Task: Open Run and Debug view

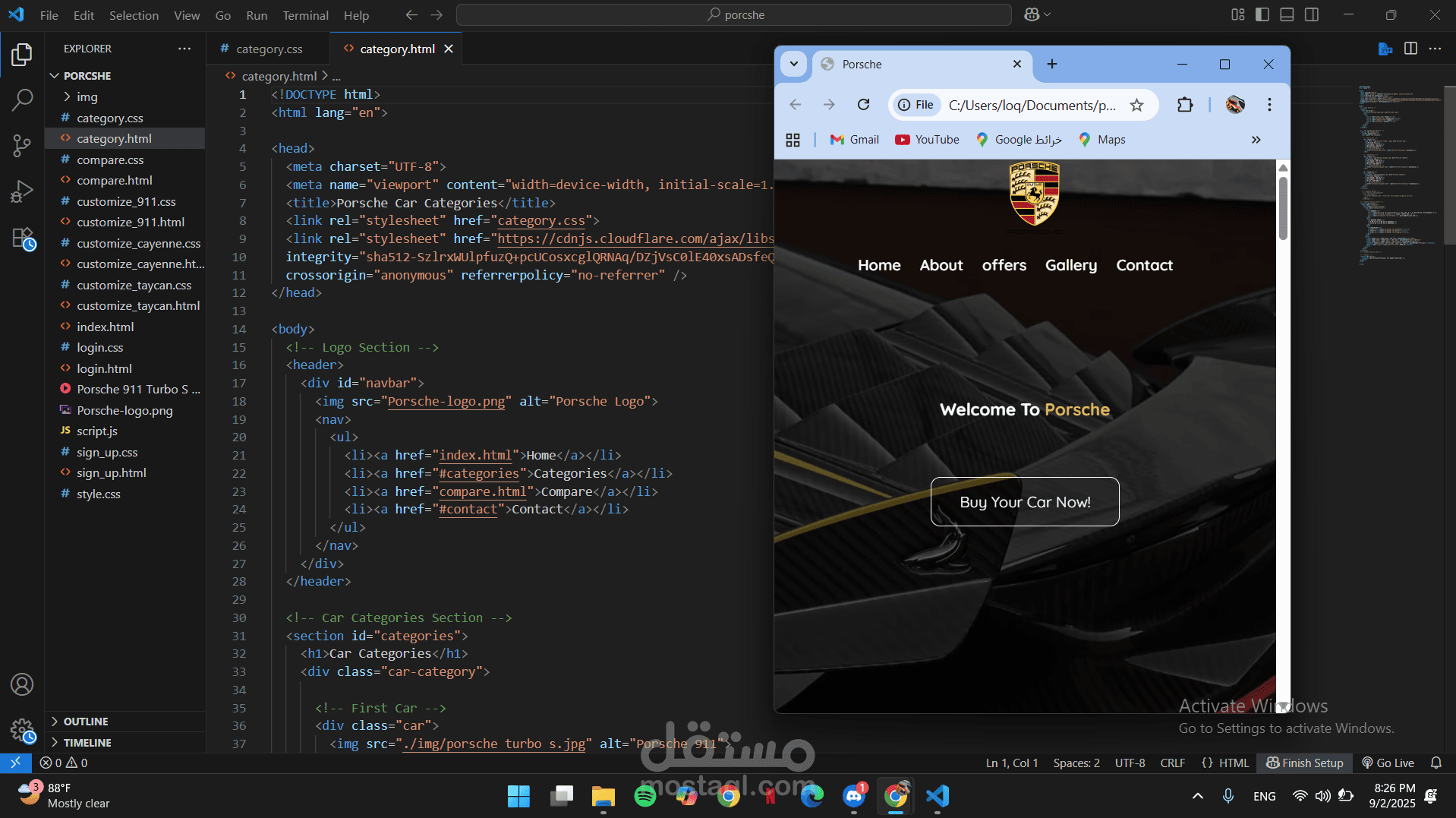Action: [x=22, y=191]
